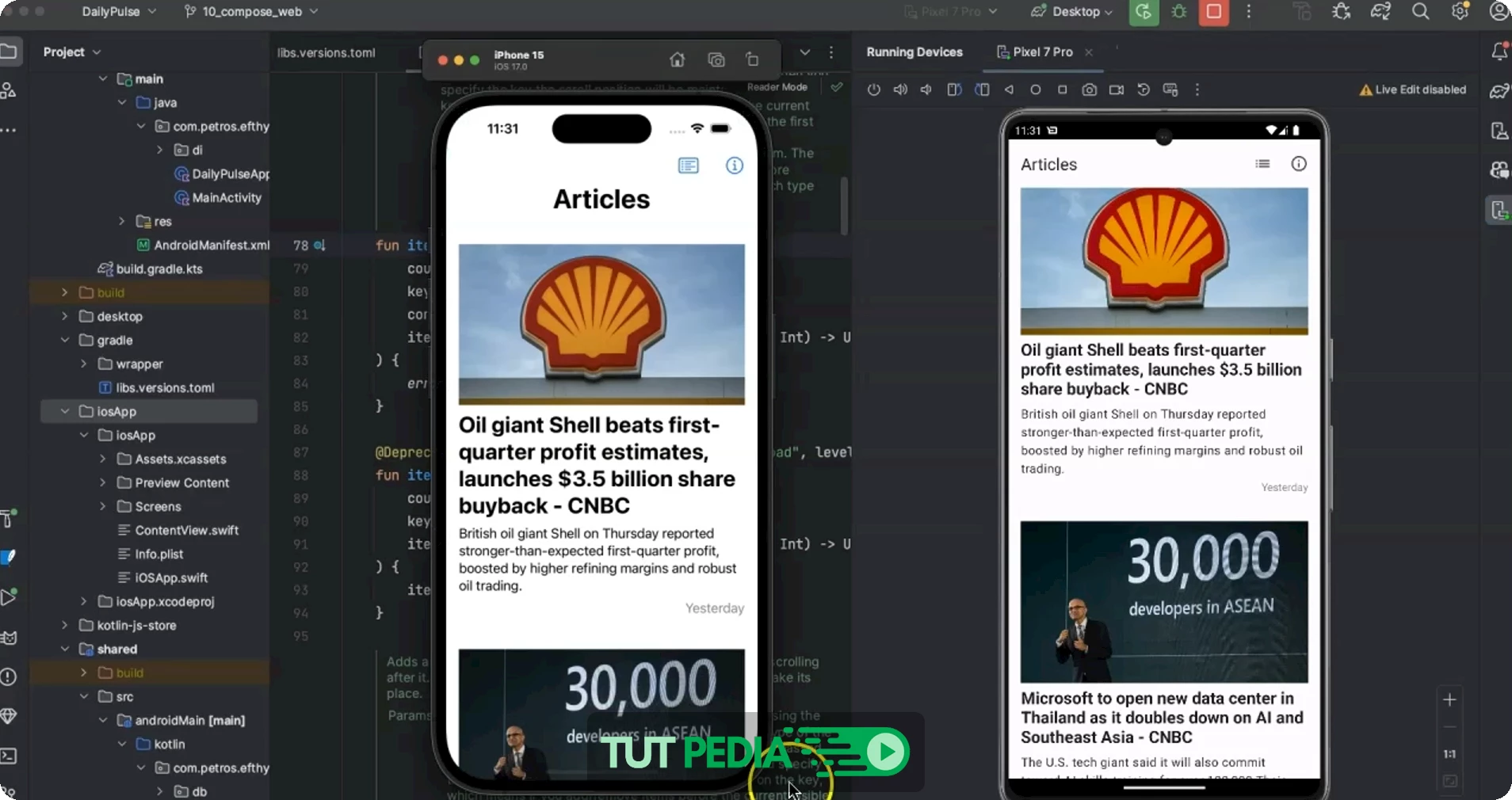Click the Live Edit disabled indicator

coord(1413,90)
